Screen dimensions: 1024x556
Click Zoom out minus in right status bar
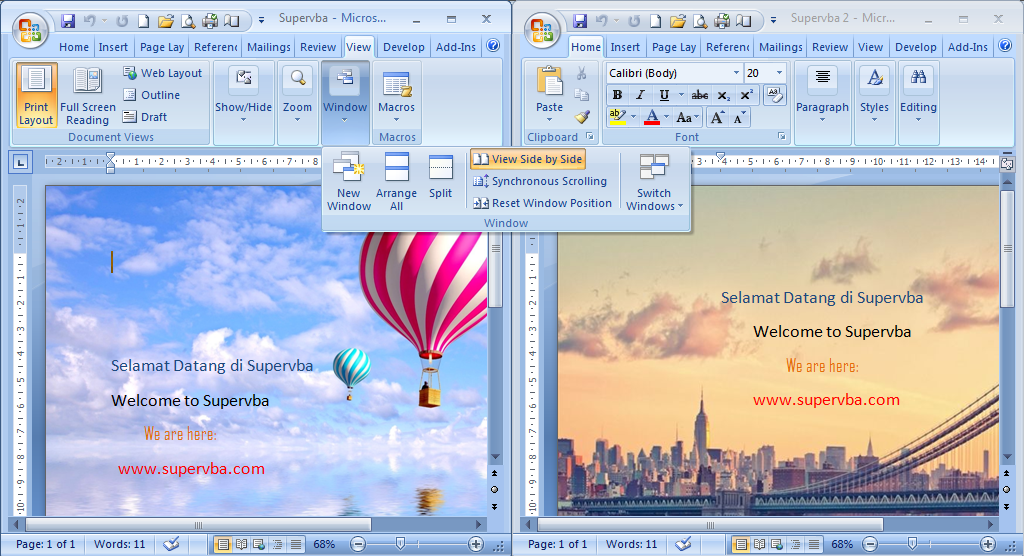click(x=870, y=544)
